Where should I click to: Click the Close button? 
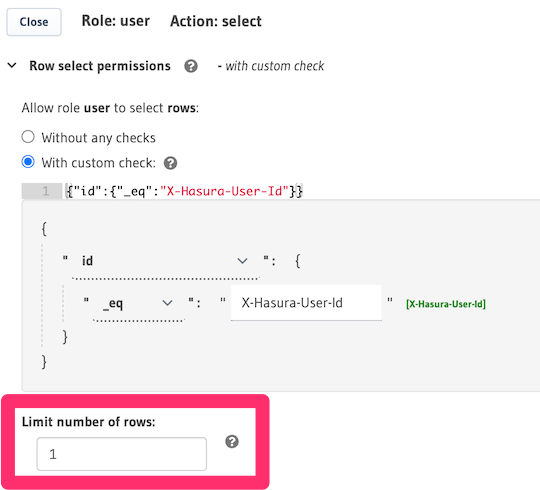[x=34, y=22]
